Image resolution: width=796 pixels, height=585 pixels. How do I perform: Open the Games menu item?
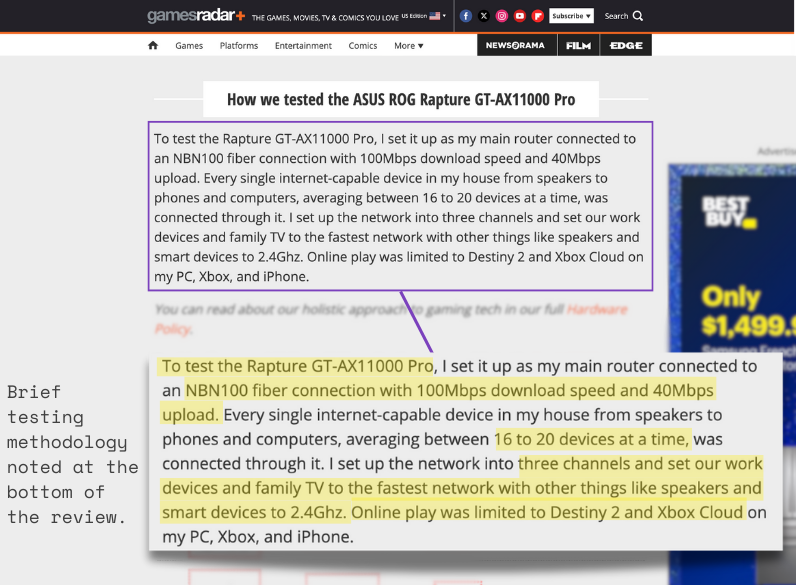point(189,46)
